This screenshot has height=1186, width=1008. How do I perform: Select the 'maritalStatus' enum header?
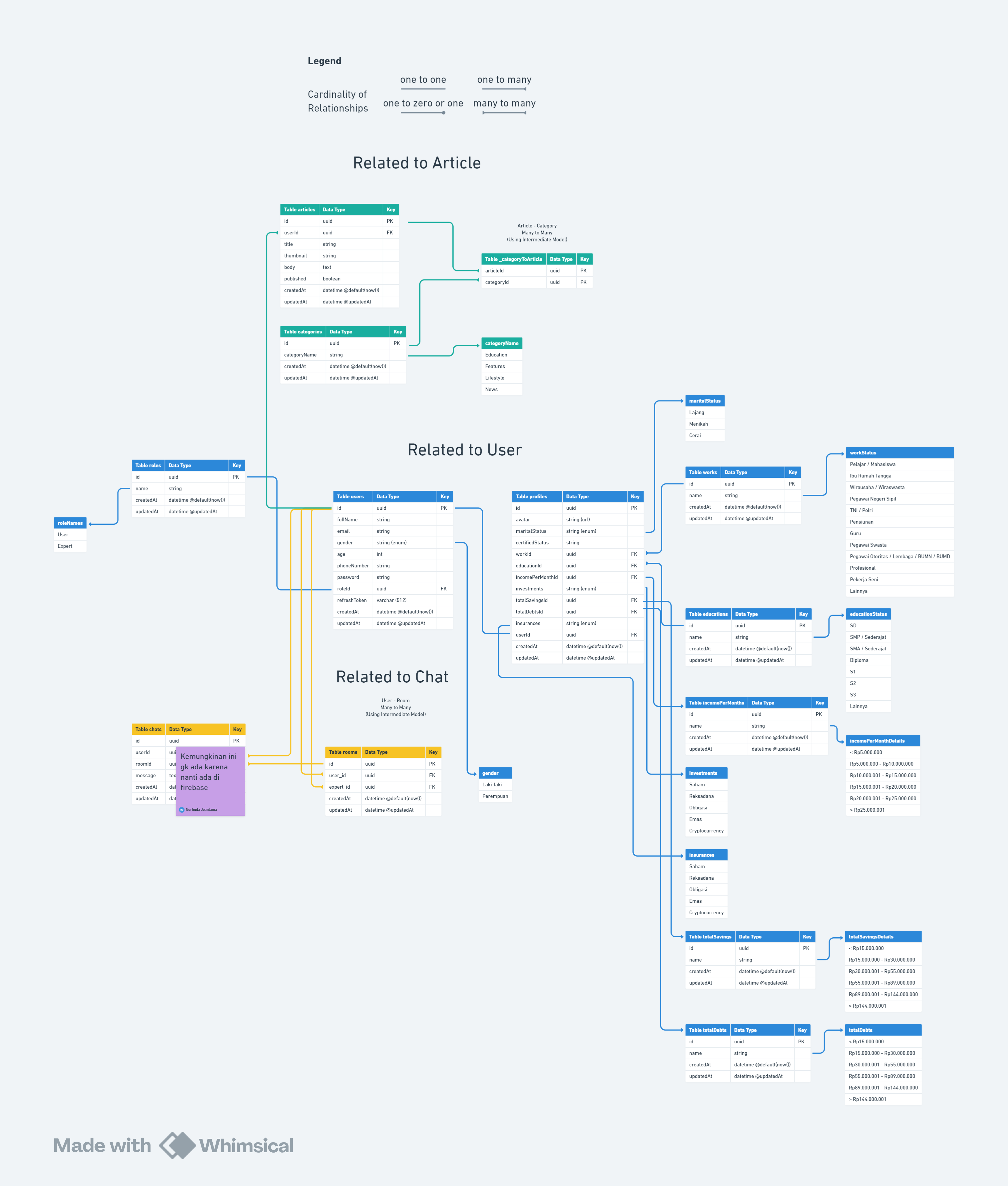[x=705, y=401]
